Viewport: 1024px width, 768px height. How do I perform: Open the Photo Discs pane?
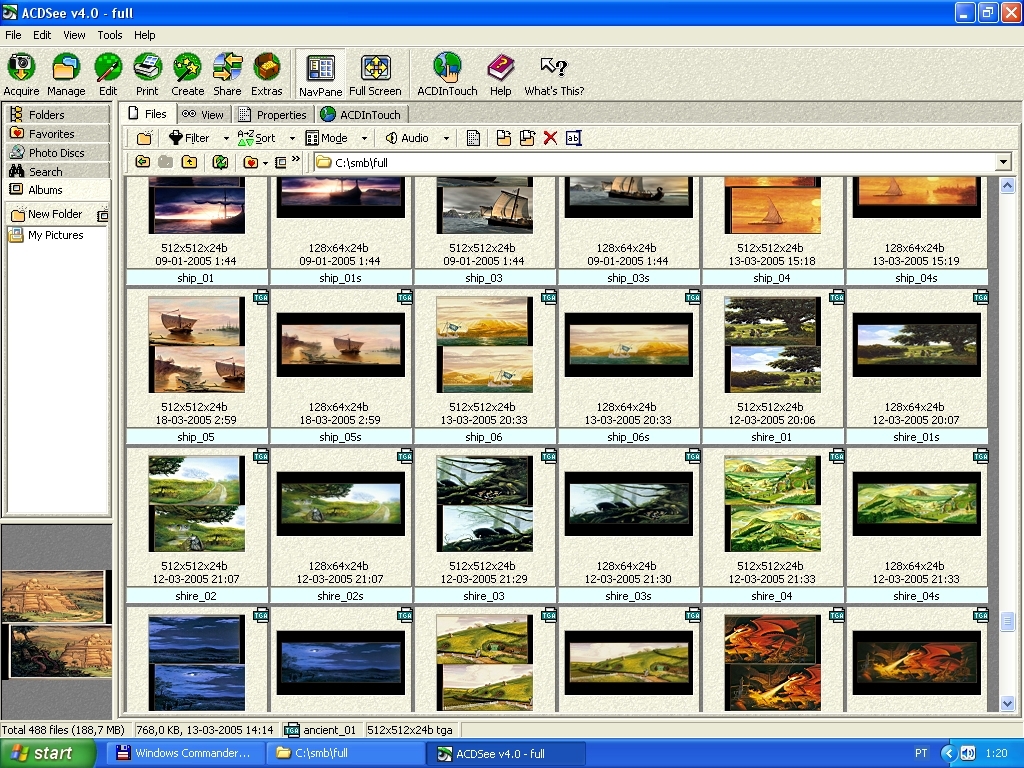click(x=56, y=153)
